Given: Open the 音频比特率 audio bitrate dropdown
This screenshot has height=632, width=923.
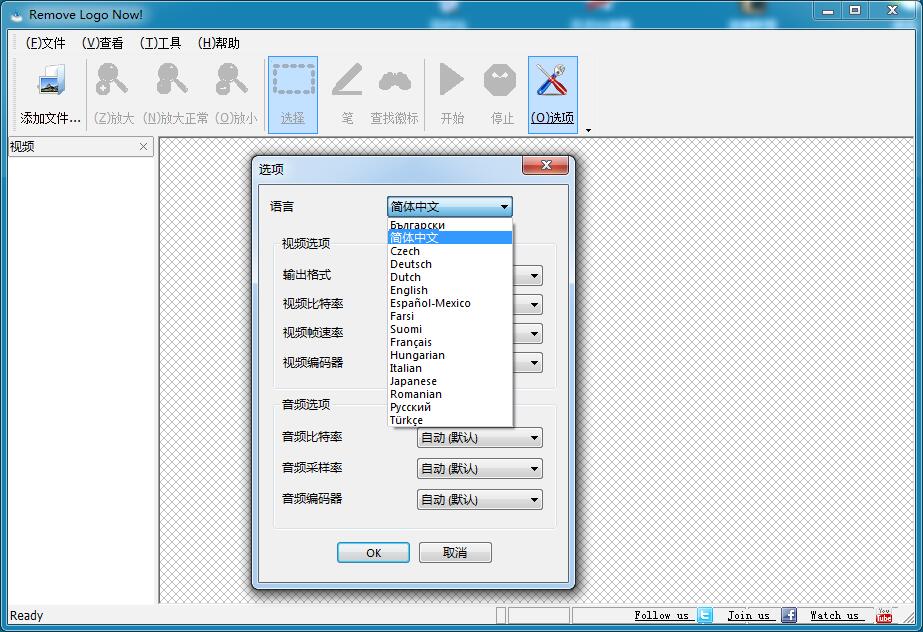Looking at the screenshot, I should [x=480, y=438].
